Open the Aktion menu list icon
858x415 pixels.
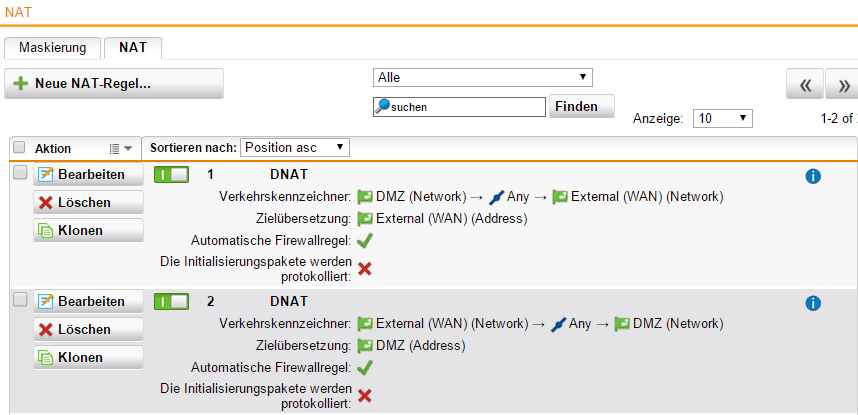point(120,148)
